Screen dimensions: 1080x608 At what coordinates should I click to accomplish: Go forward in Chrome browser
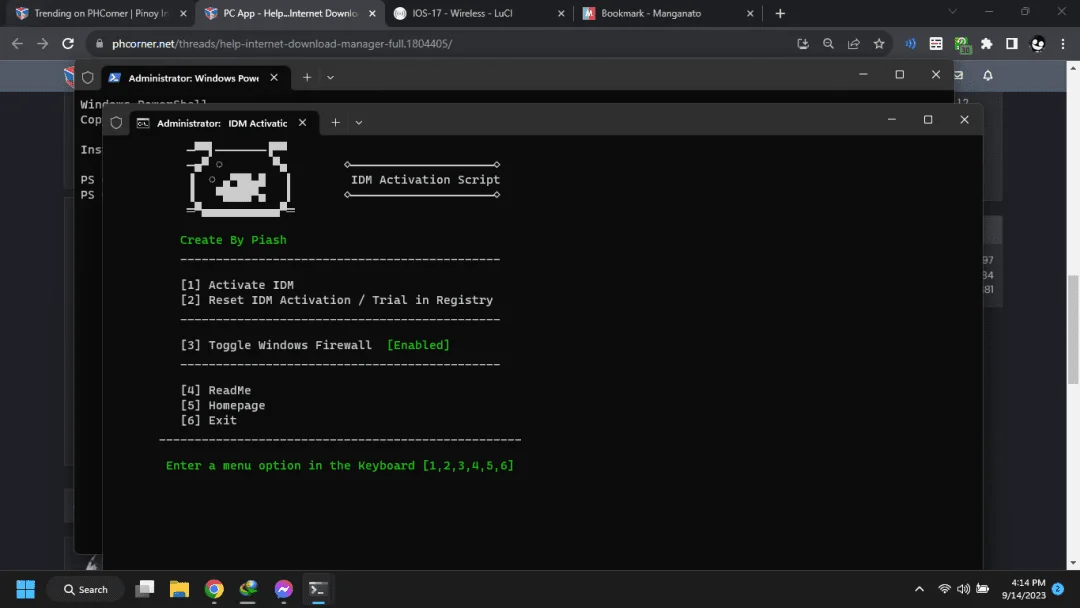(x=43, y=43)
